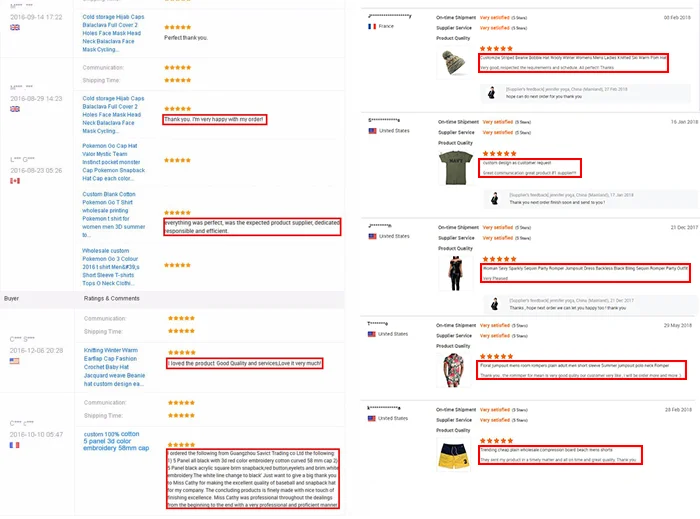Screen dimensions: 700x519
Task: Click five-star rating above 'Perfect thank you'
Action: (x=178, y=27)
